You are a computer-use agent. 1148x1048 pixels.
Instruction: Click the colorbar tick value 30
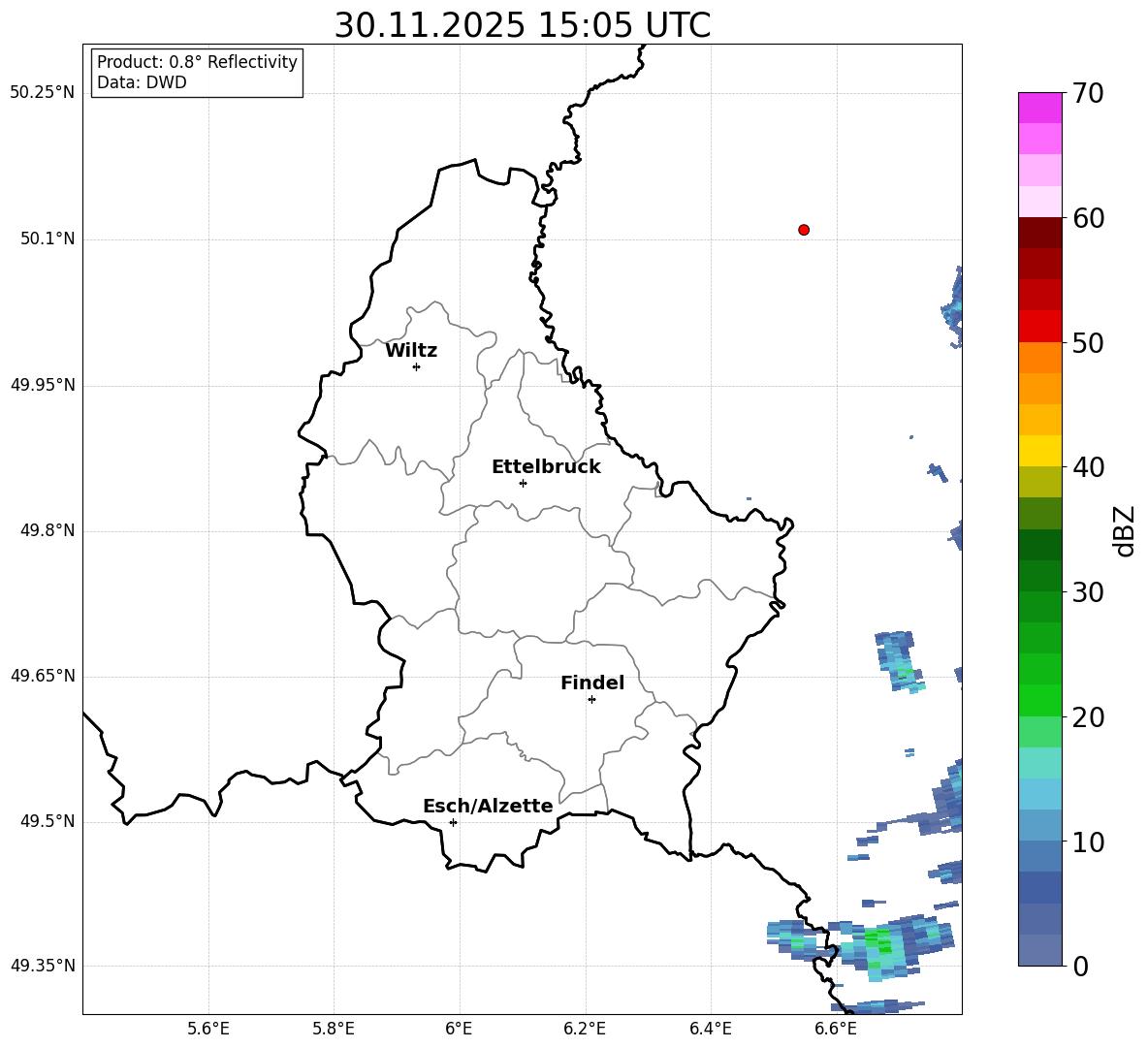1088,592
